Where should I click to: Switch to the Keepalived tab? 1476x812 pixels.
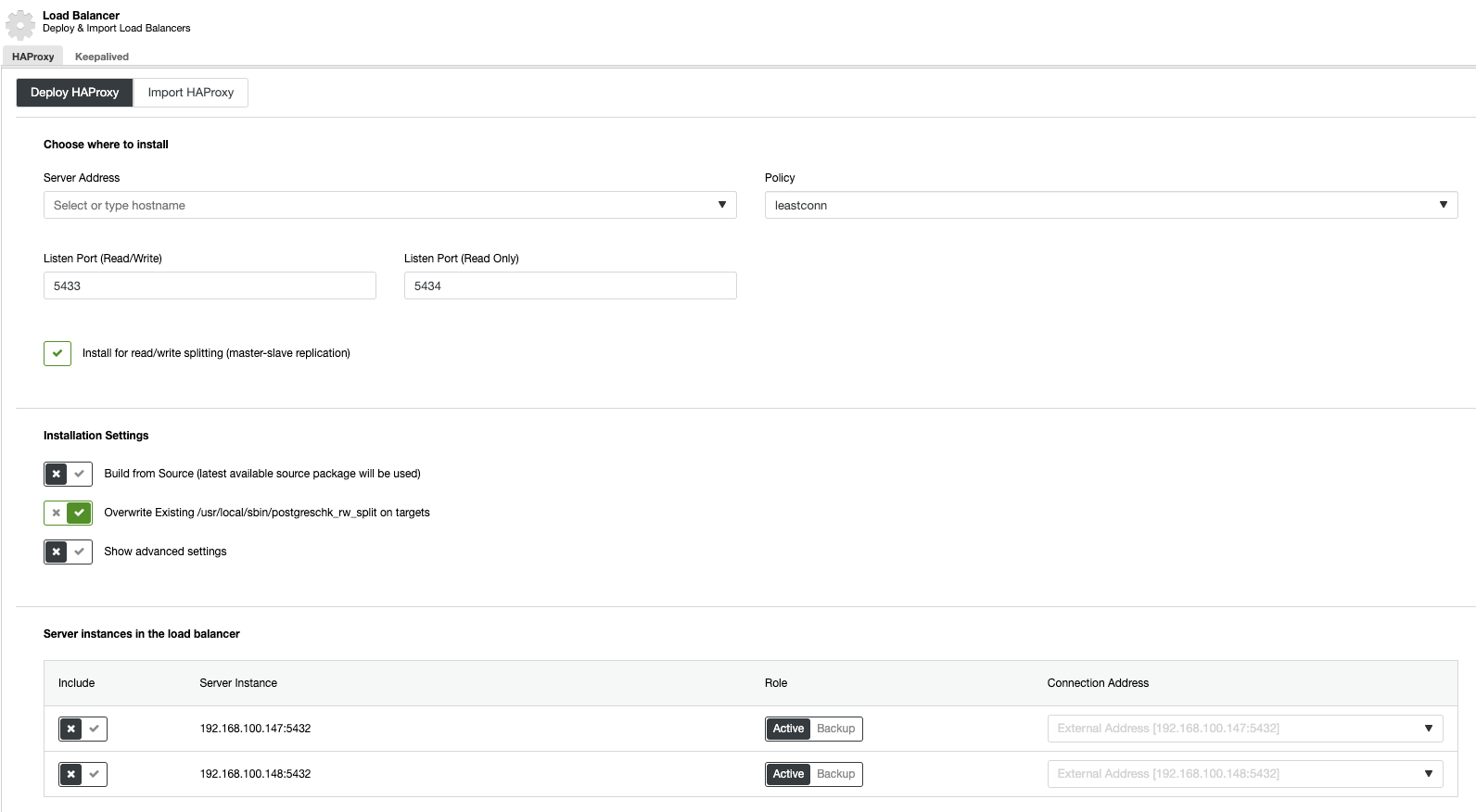102,57
